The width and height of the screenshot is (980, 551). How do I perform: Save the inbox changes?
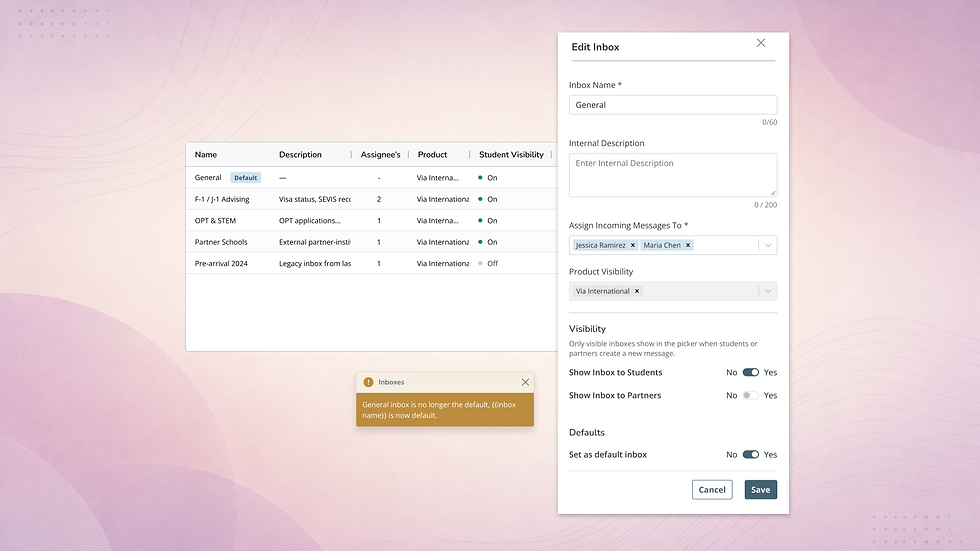[761, 490]
